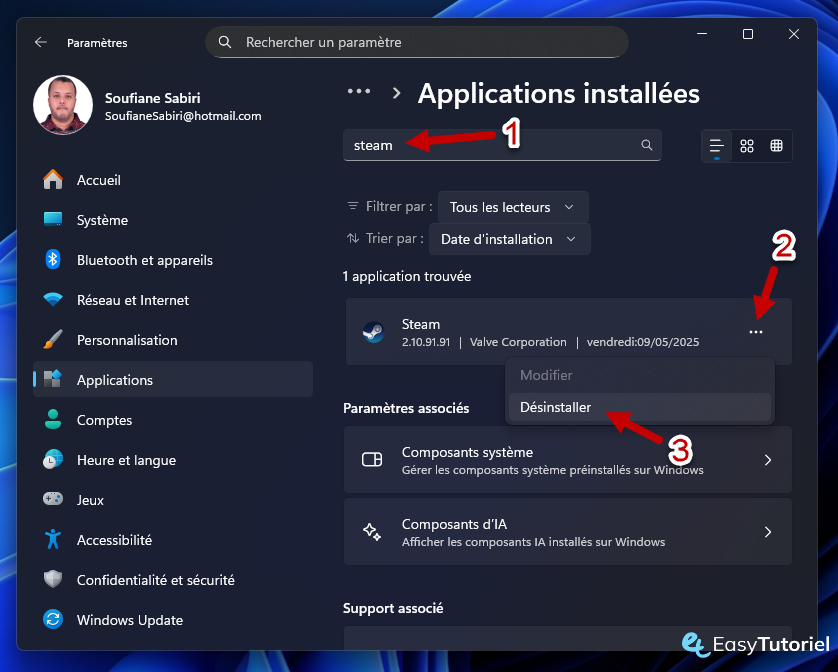Screen dimensions: 838x672
Task: Open the breadcrumb overflow menu
Action: click(359, 91)
